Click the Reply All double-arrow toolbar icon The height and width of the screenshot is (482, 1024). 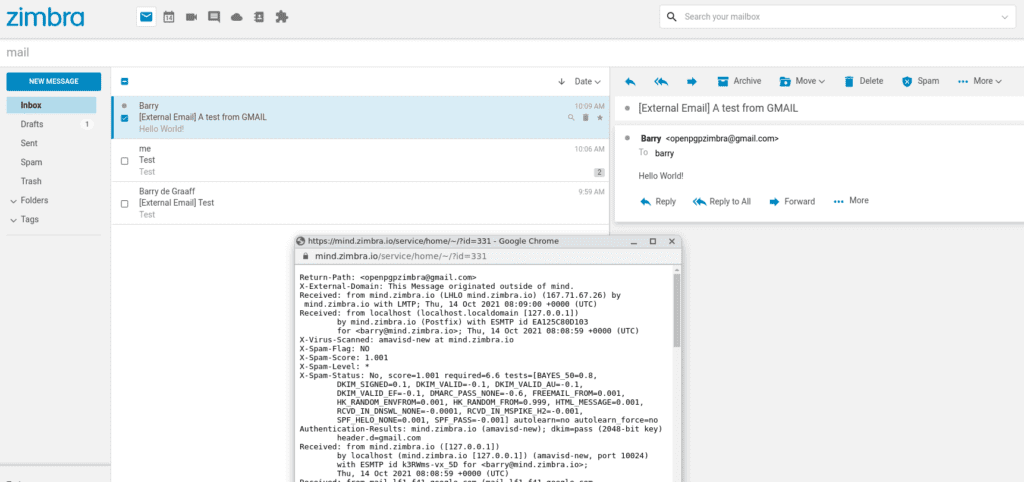point(661,82)
